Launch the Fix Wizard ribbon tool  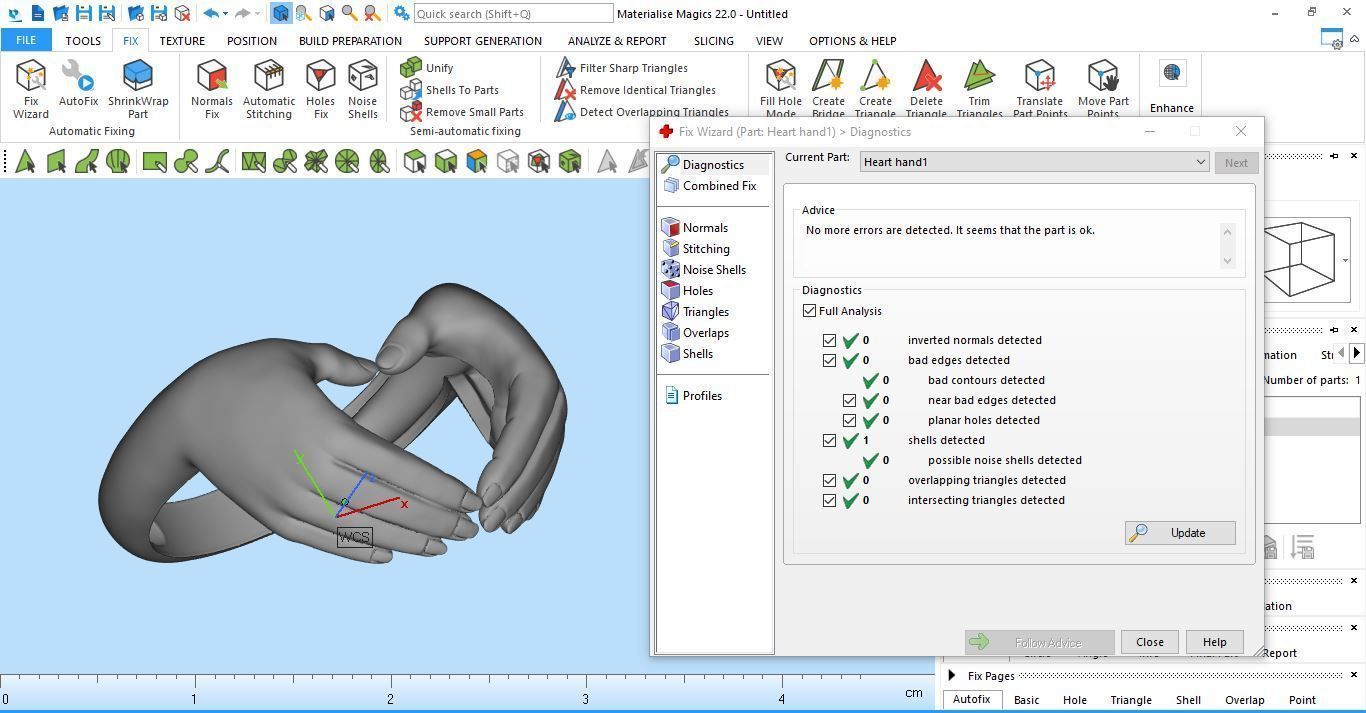tap(30, 89)
